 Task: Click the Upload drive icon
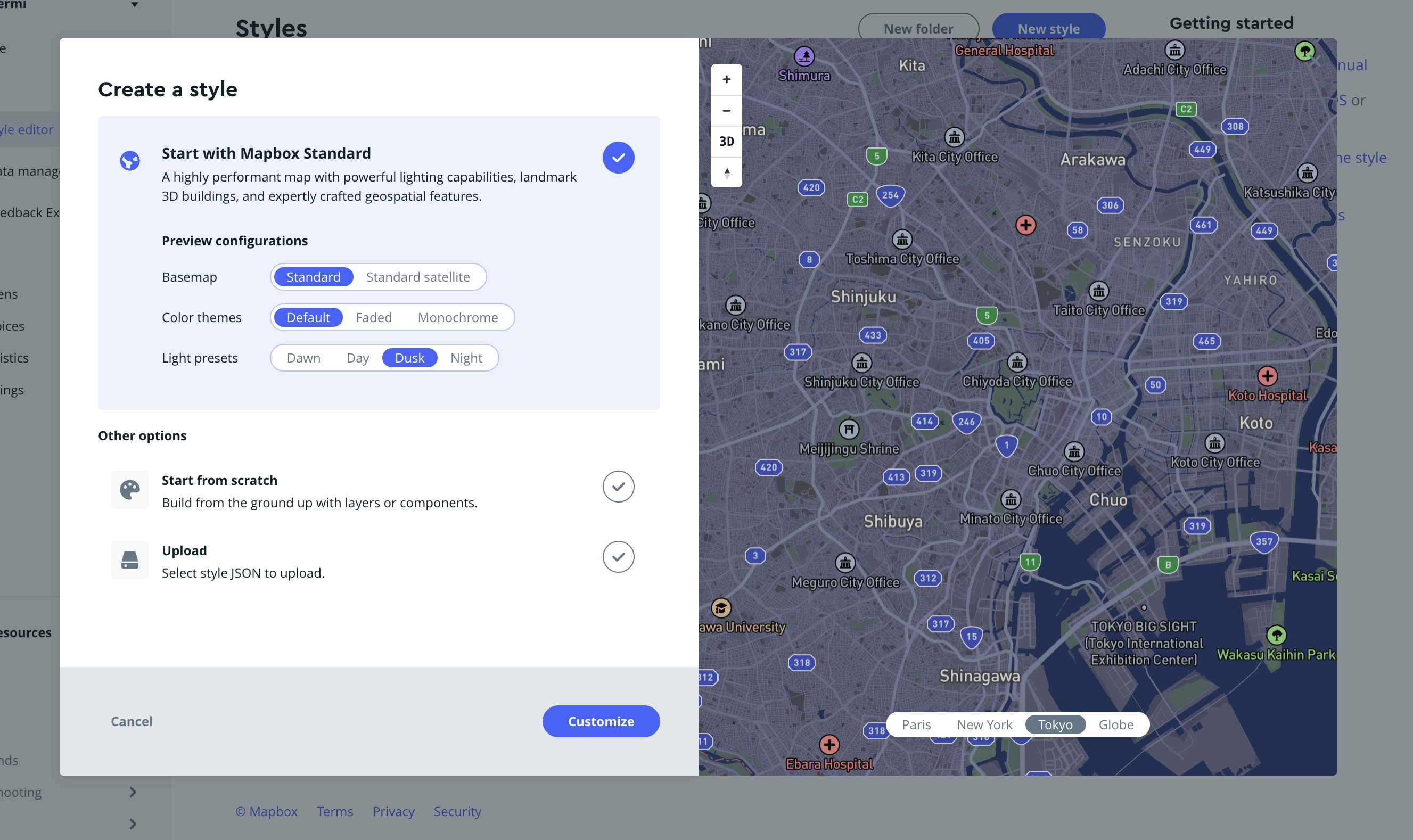pyautogui.click(x=129, y=560)
